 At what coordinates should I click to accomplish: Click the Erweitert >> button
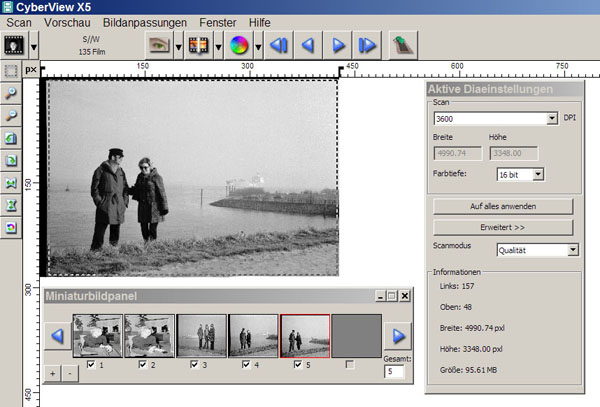click(502, 227)
